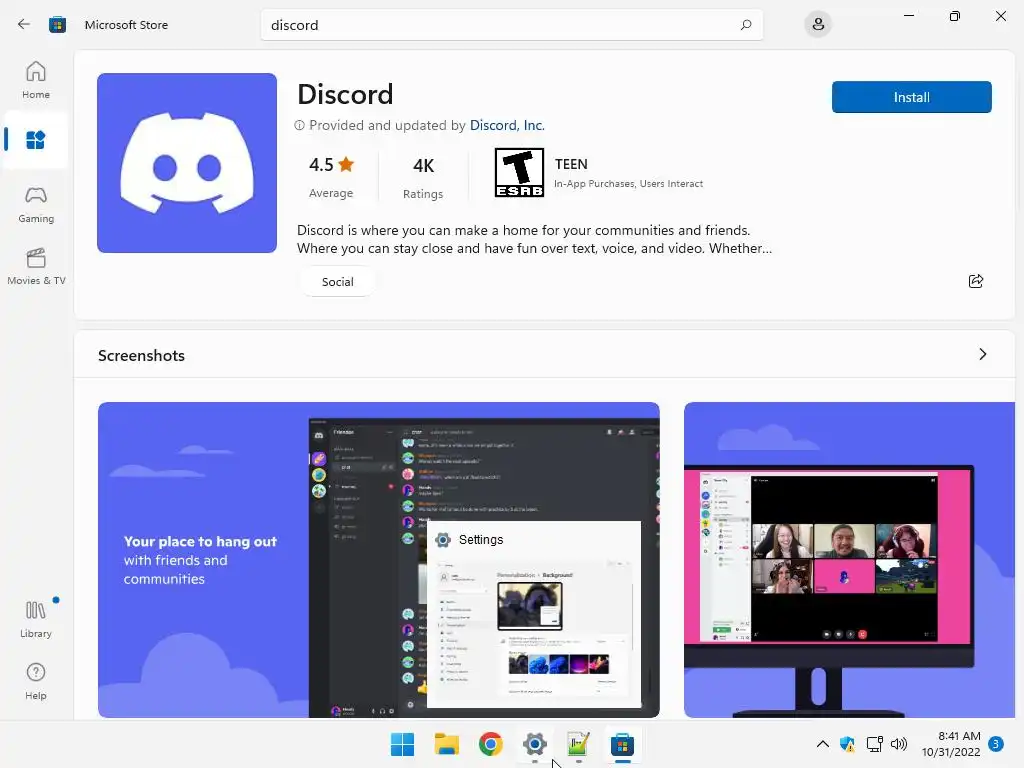Screen dimensions: 1024x768
Task: Open Movies & TV section
Action: click(x=36, y=267)
